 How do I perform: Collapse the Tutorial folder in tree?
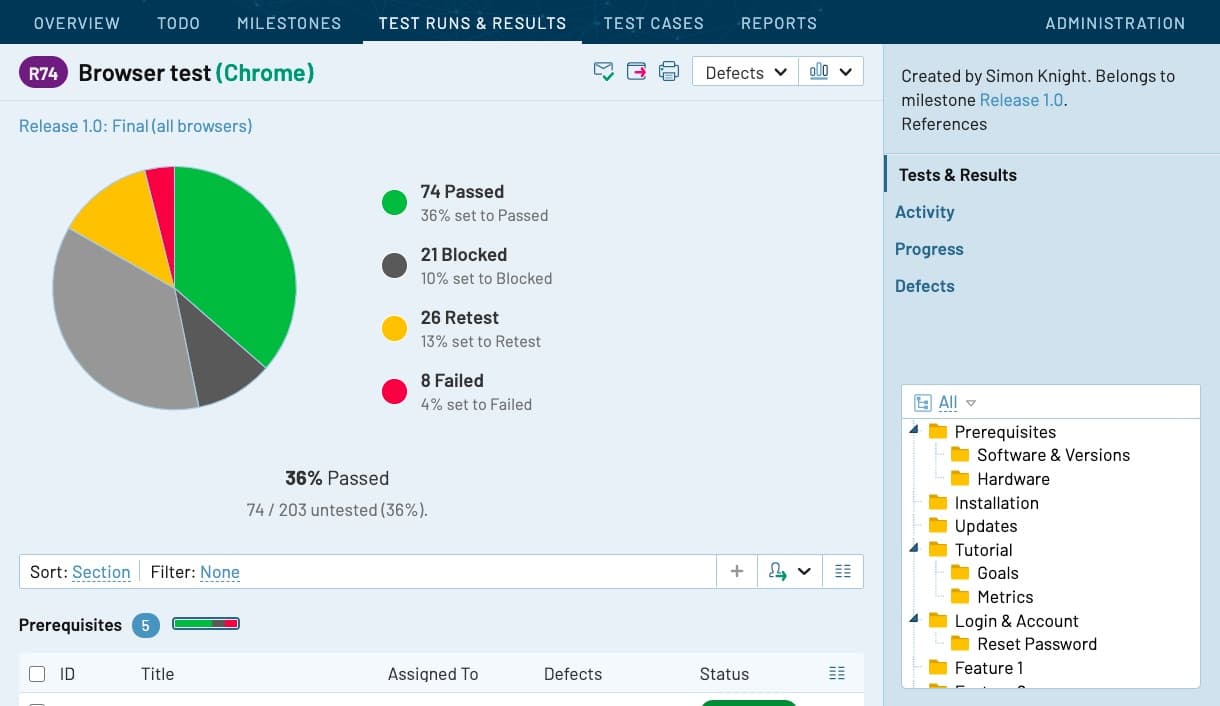pyautogui.click(x=914, y=549)
